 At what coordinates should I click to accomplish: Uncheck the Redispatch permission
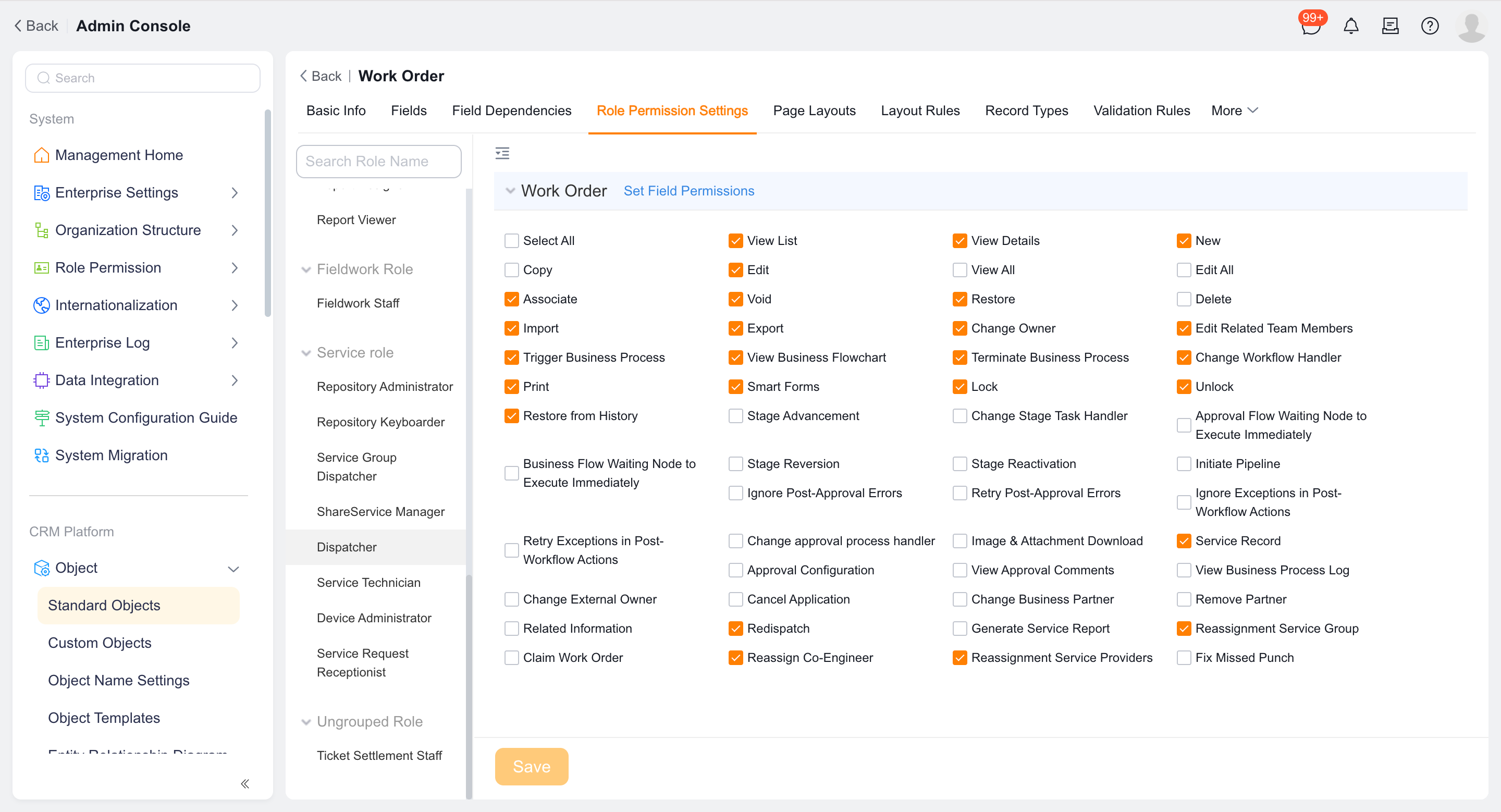736,629
